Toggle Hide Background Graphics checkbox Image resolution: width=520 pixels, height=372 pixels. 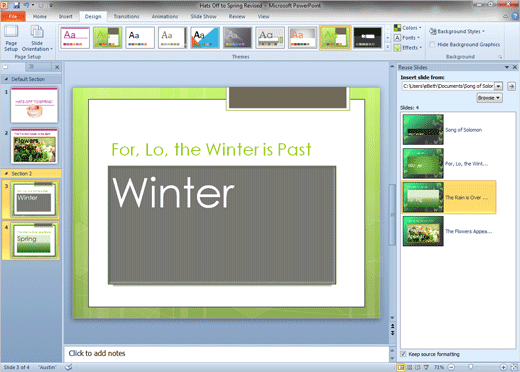[x=432, y=44]
